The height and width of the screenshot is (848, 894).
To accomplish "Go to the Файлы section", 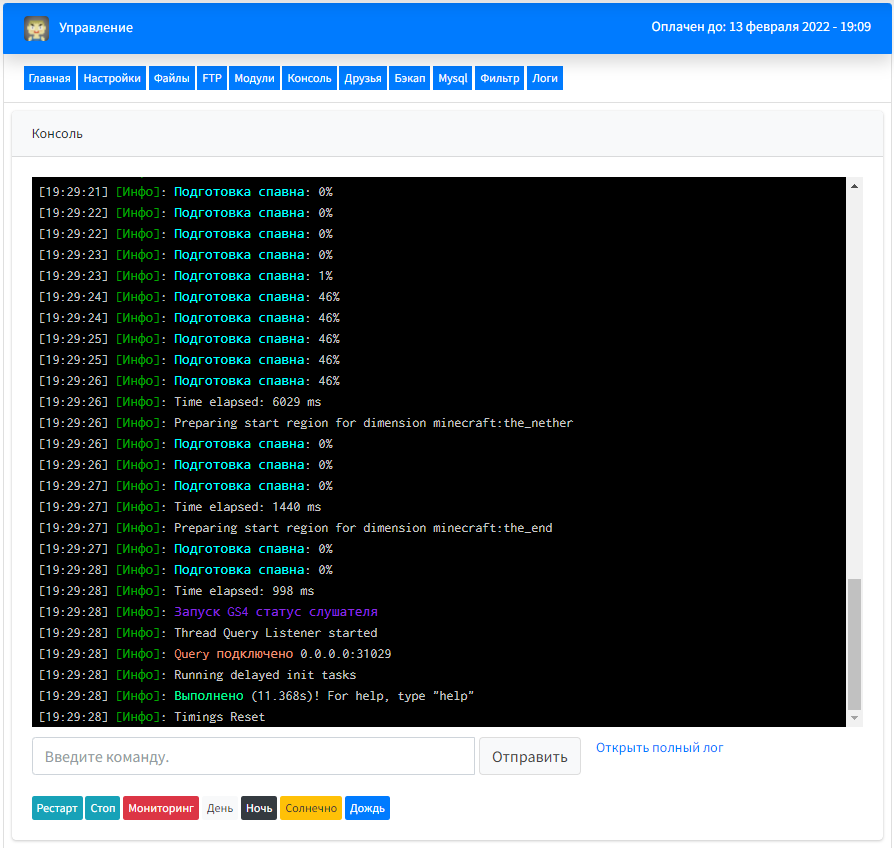I will pos(172,78).
